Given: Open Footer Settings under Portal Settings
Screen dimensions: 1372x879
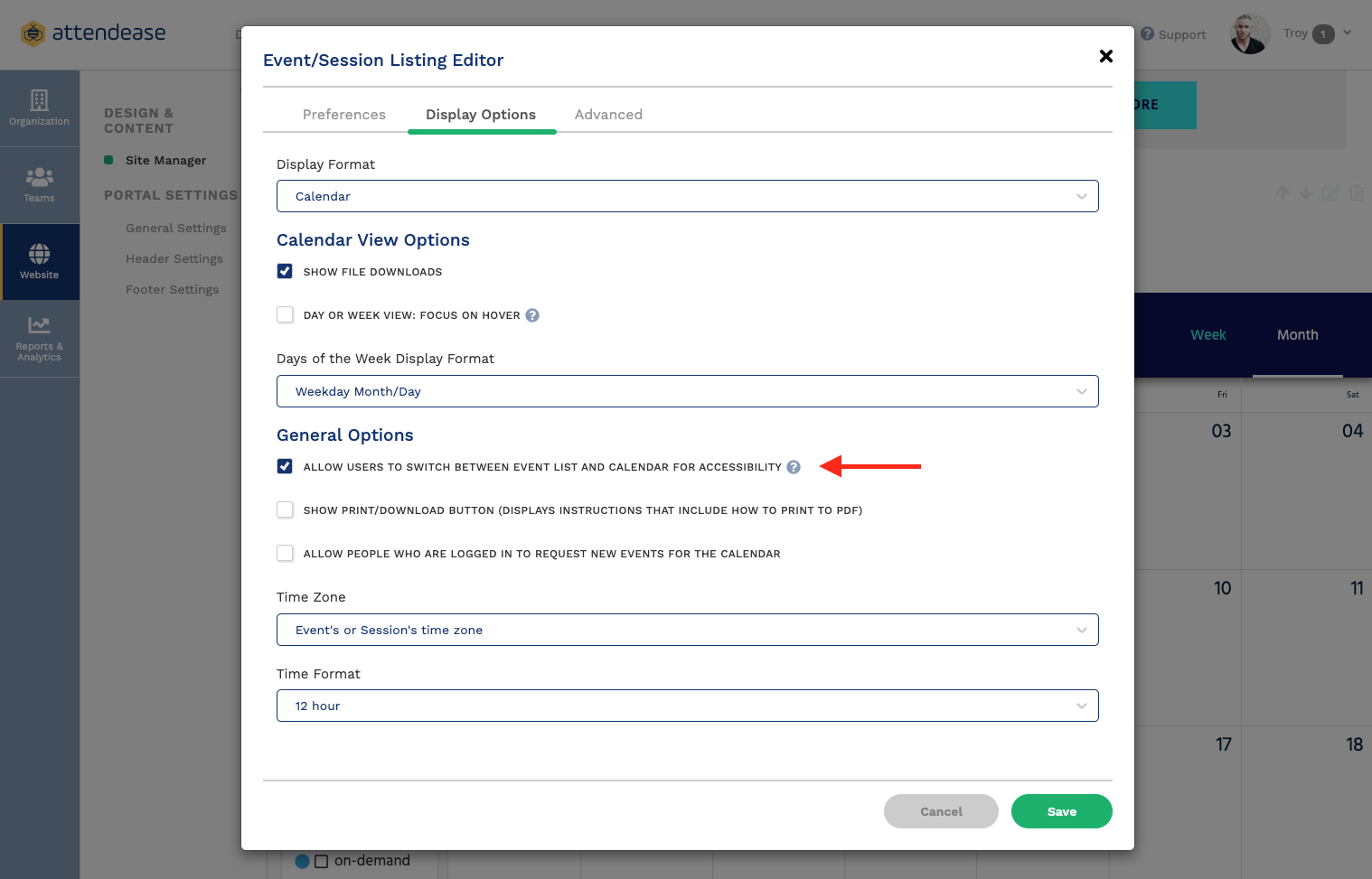Looking at the screenshot, I should tap(172, 289).
